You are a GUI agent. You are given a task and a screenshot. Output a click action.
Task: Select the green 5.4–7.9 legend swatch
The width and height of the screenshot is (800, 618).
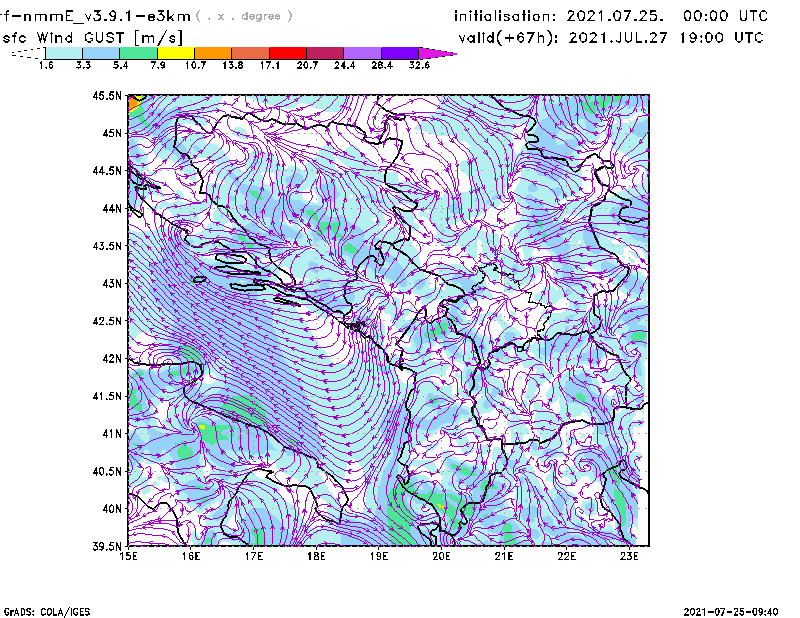(138, 53)
